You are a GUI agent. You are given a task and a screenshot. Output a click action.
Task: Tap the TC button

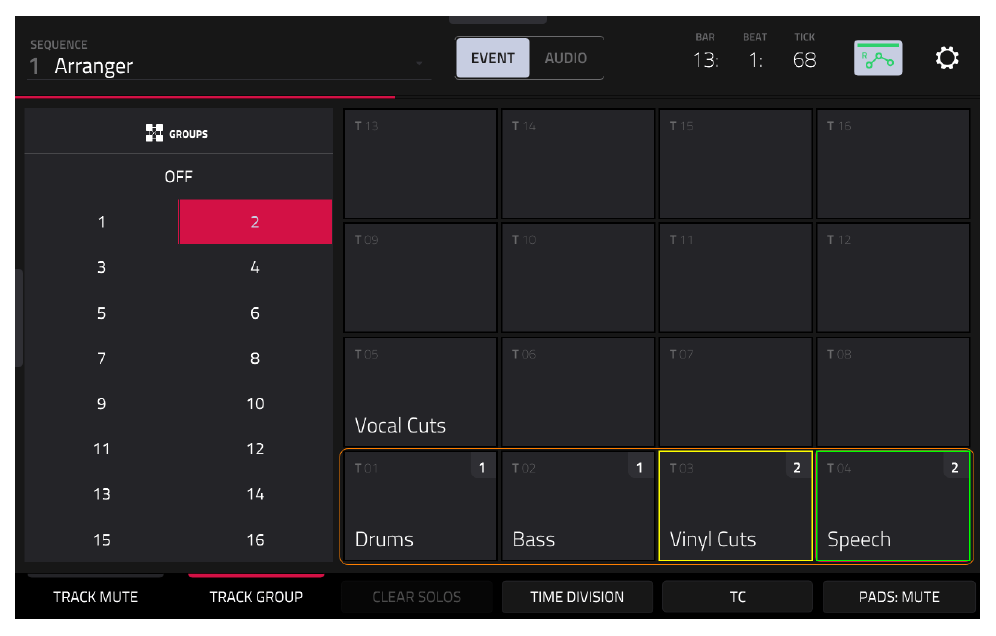[737, 597]
